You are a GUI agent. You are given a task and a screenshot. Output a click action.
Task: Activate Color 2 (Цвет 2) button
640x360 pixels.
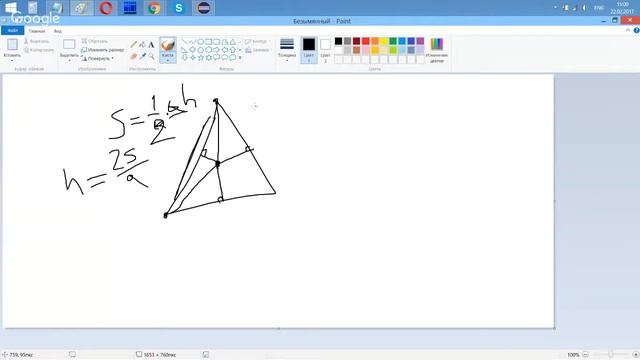coord(325,50)
